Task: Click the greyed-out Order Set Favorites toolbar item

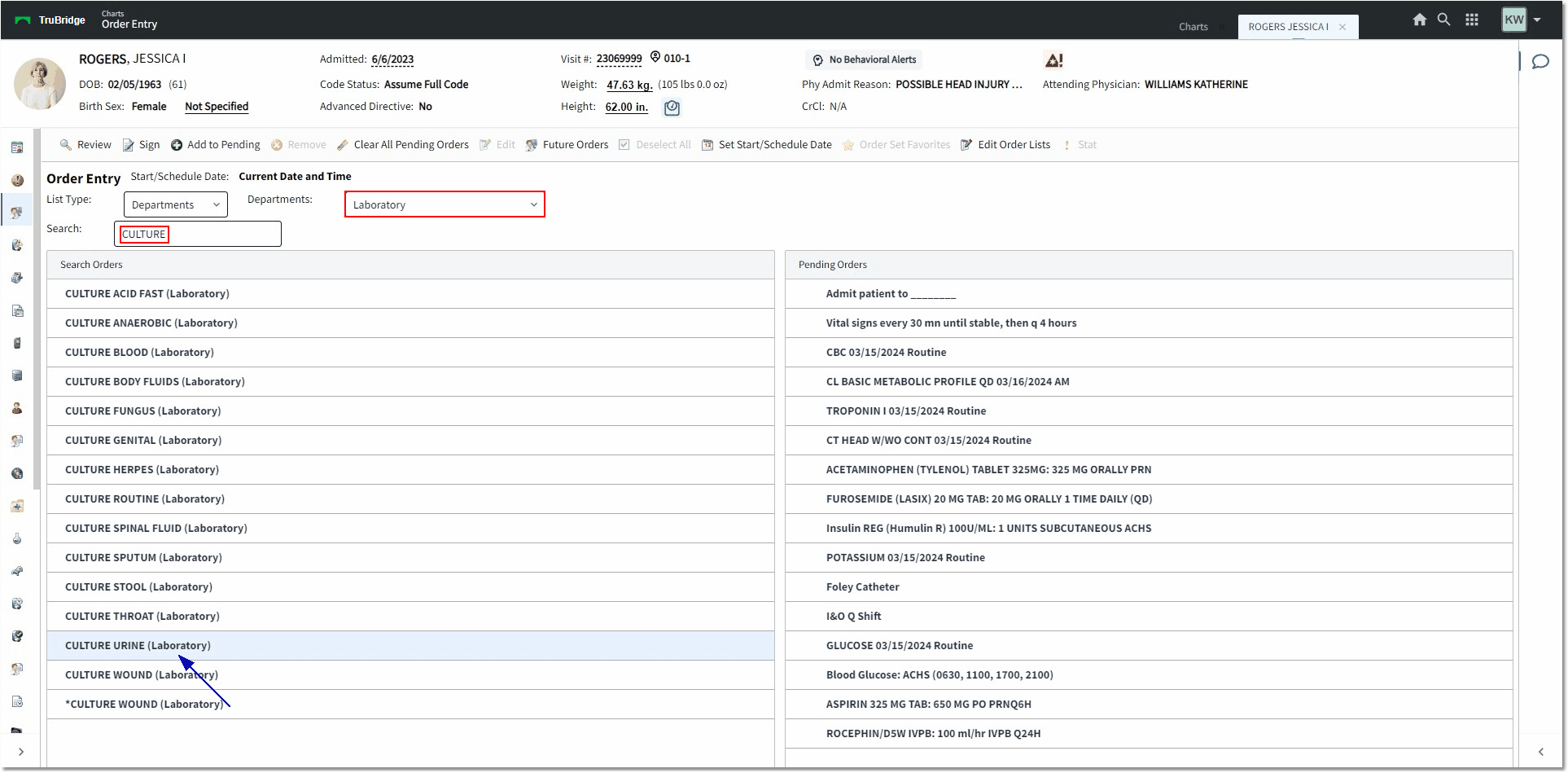Action: (896, 145)
